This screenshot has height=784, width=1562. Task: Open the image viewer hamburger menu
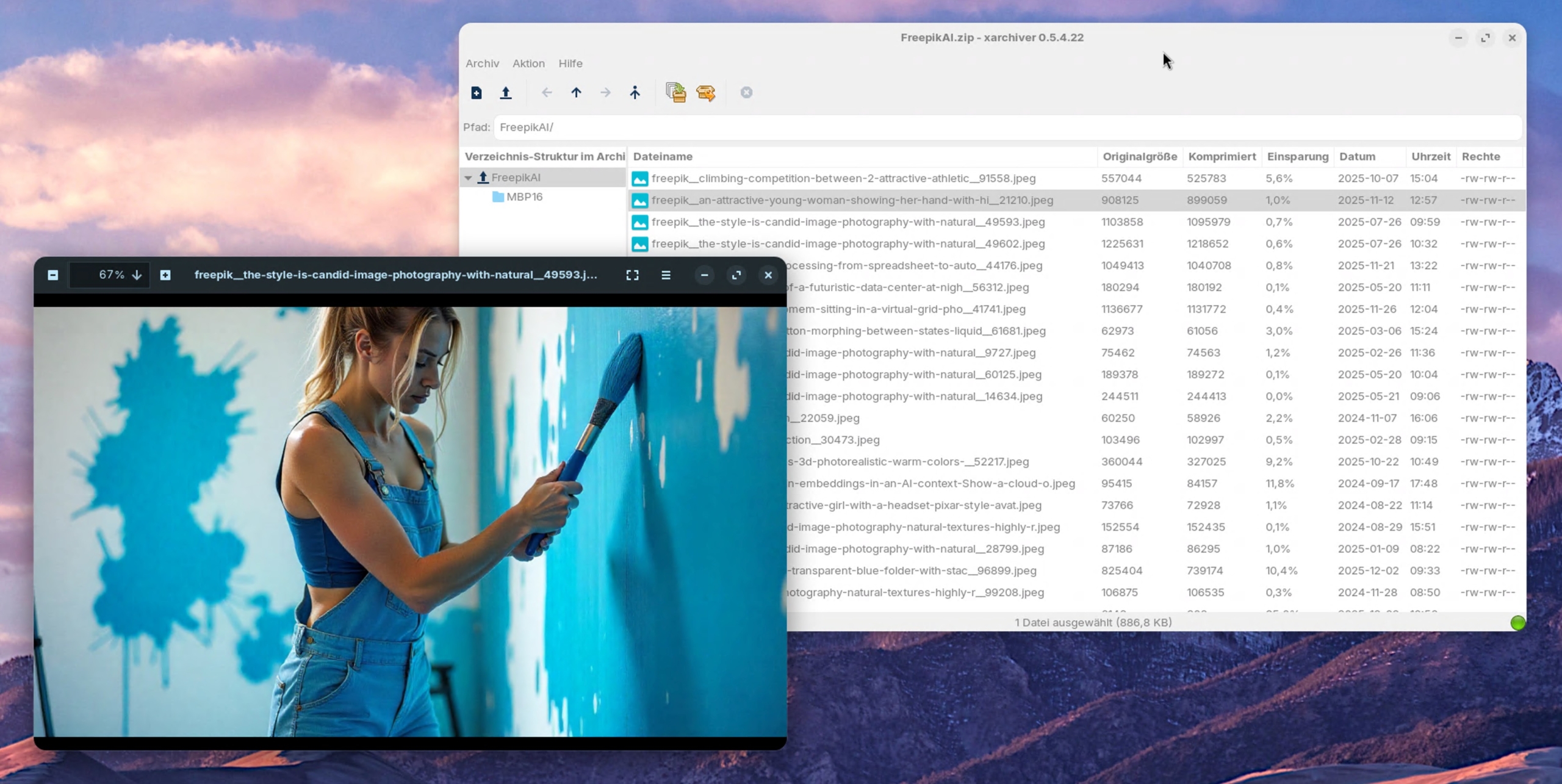(666, 275)
